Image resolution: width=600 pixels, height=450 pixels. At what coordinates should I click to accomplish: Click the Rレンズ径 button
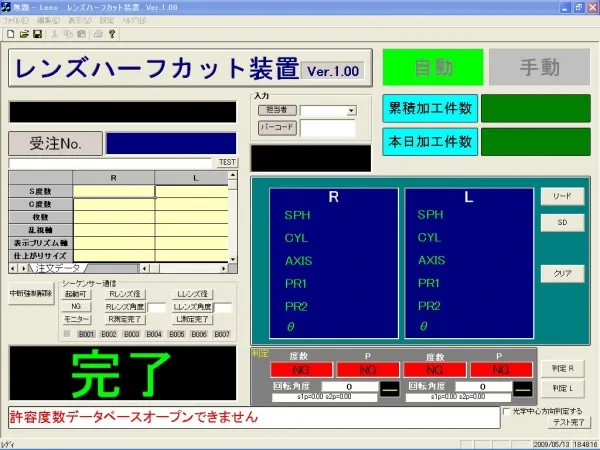coord(125,294)
